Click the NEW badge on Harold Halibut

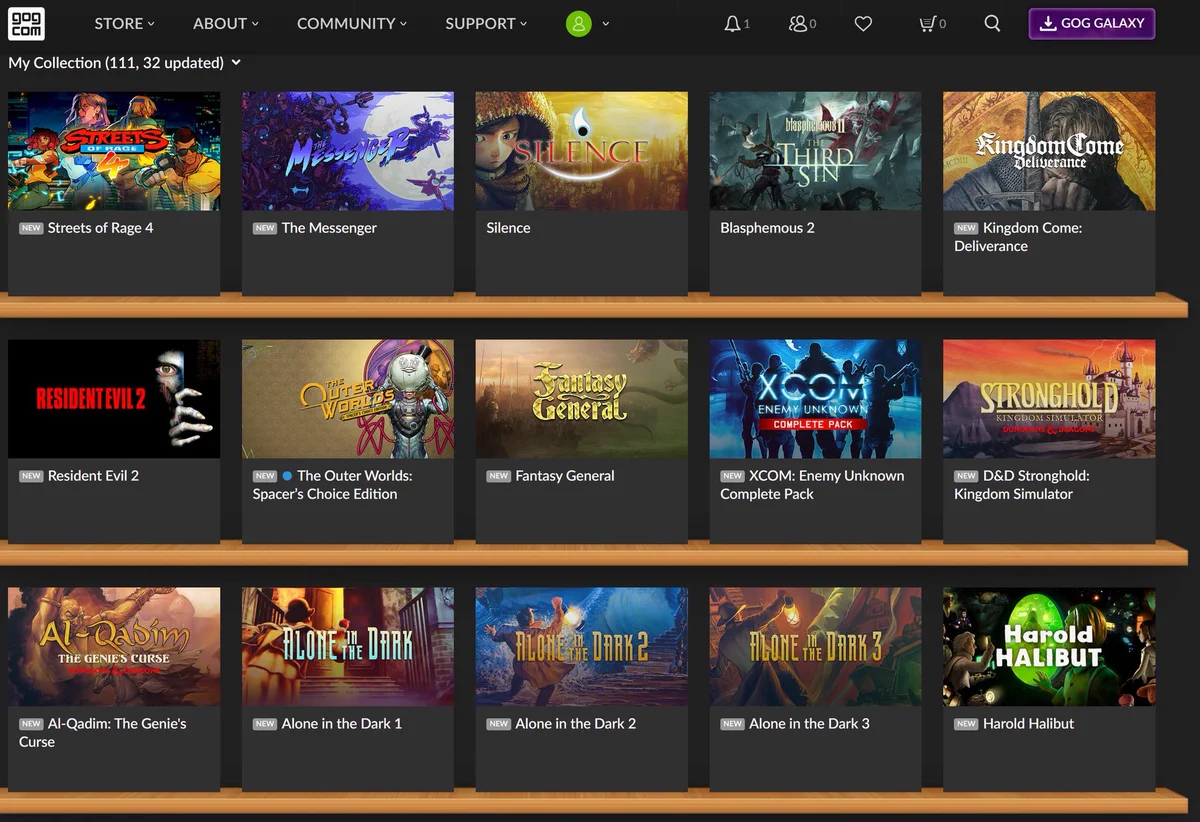[966, 724]
